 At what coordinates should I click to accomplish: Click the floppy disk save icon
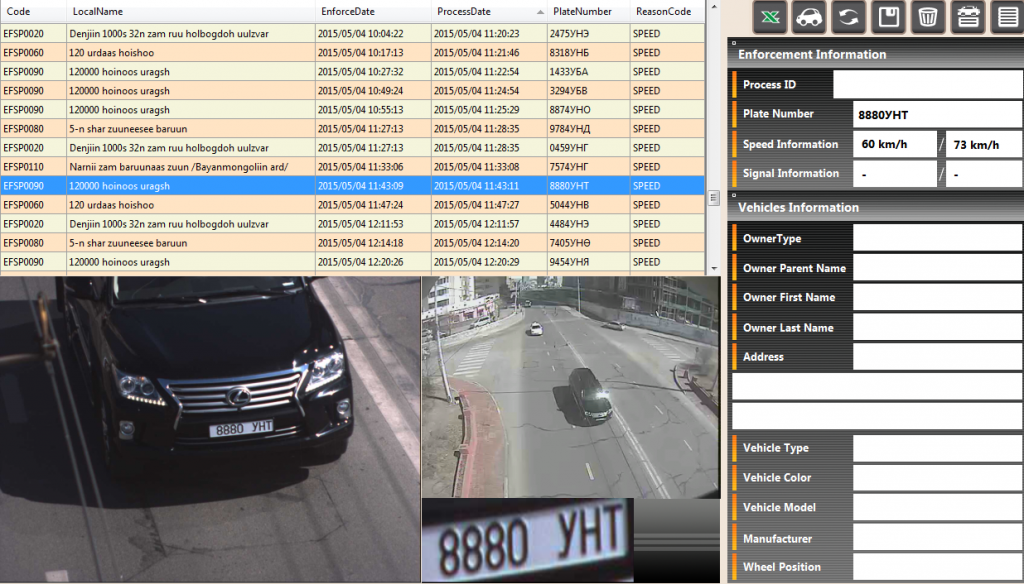click(888, 17)
